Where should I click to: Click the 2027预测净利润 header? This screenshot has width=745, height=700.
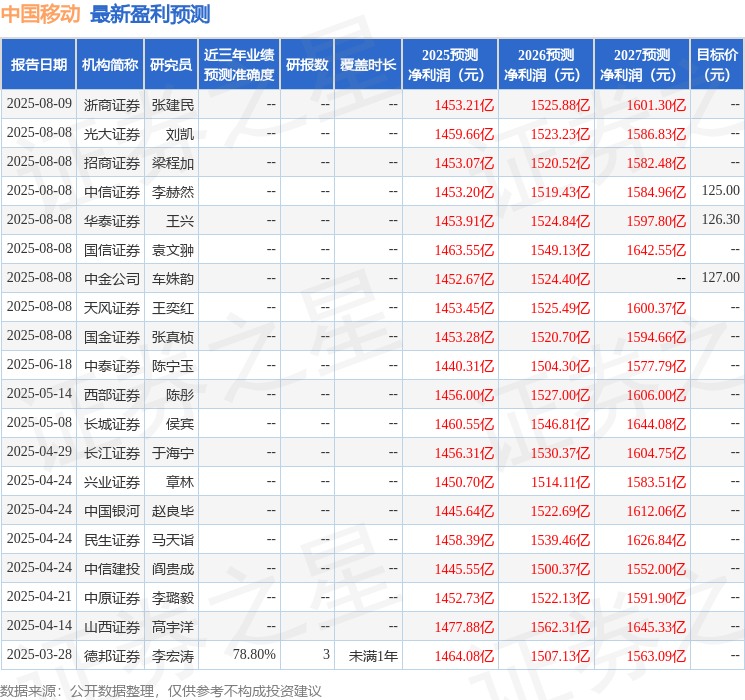point(642,65)
